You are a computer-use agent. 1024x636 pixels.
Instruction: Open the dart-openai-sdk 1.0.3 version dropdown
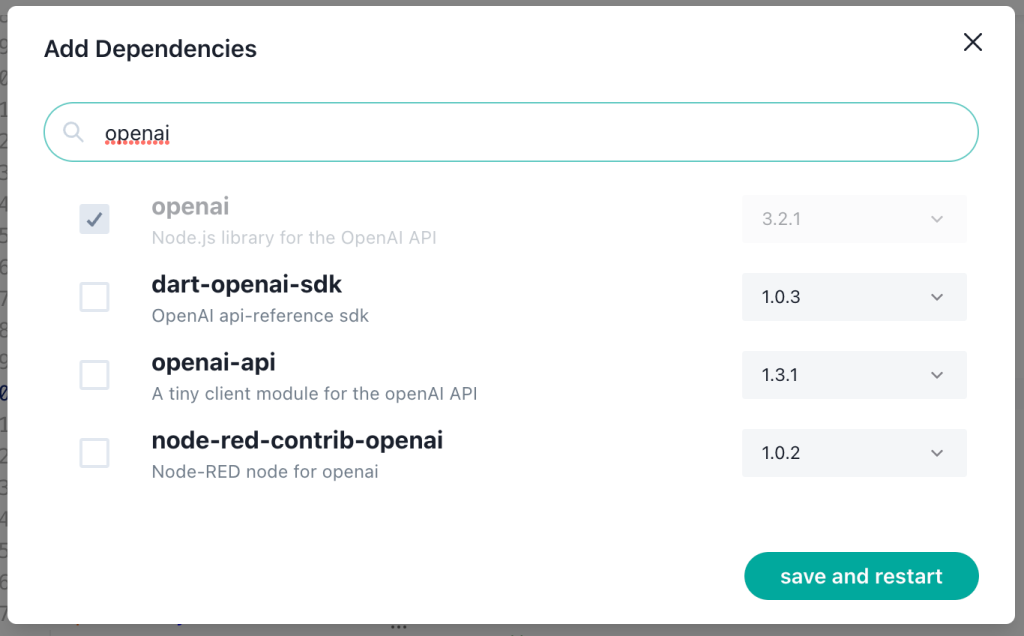pyautogui.click(x=854, y=297)
